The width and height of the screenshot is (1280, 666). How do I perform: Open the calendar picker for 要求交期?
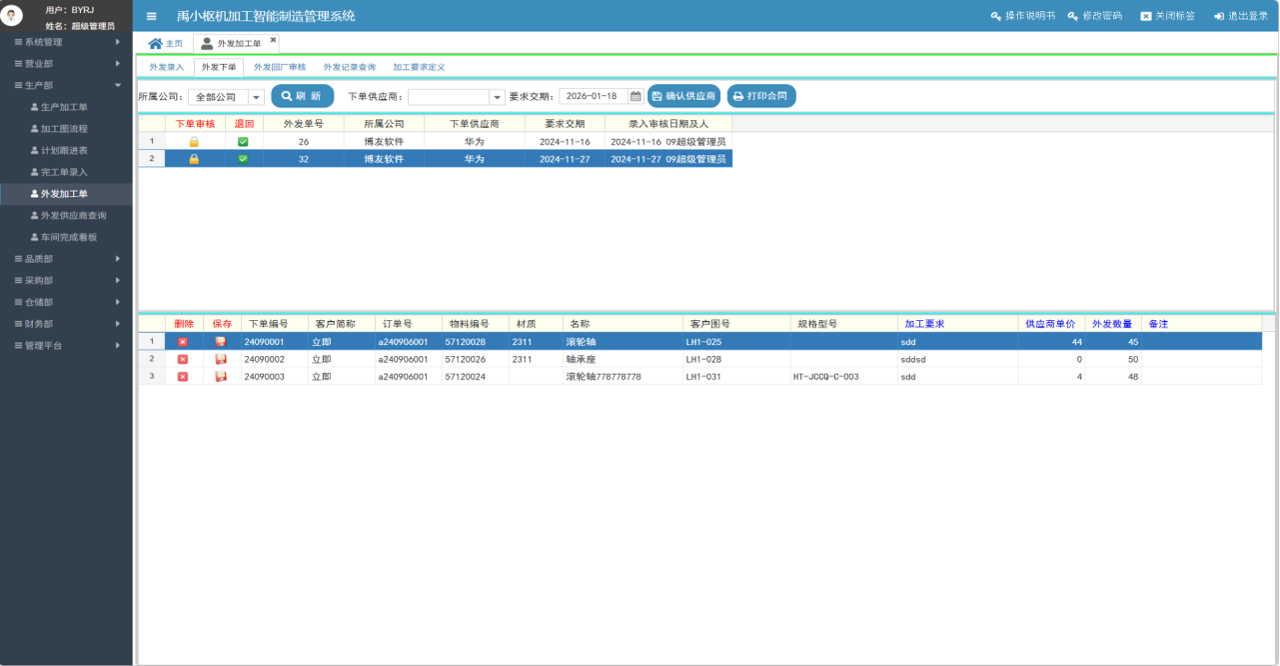pos(635,97)
